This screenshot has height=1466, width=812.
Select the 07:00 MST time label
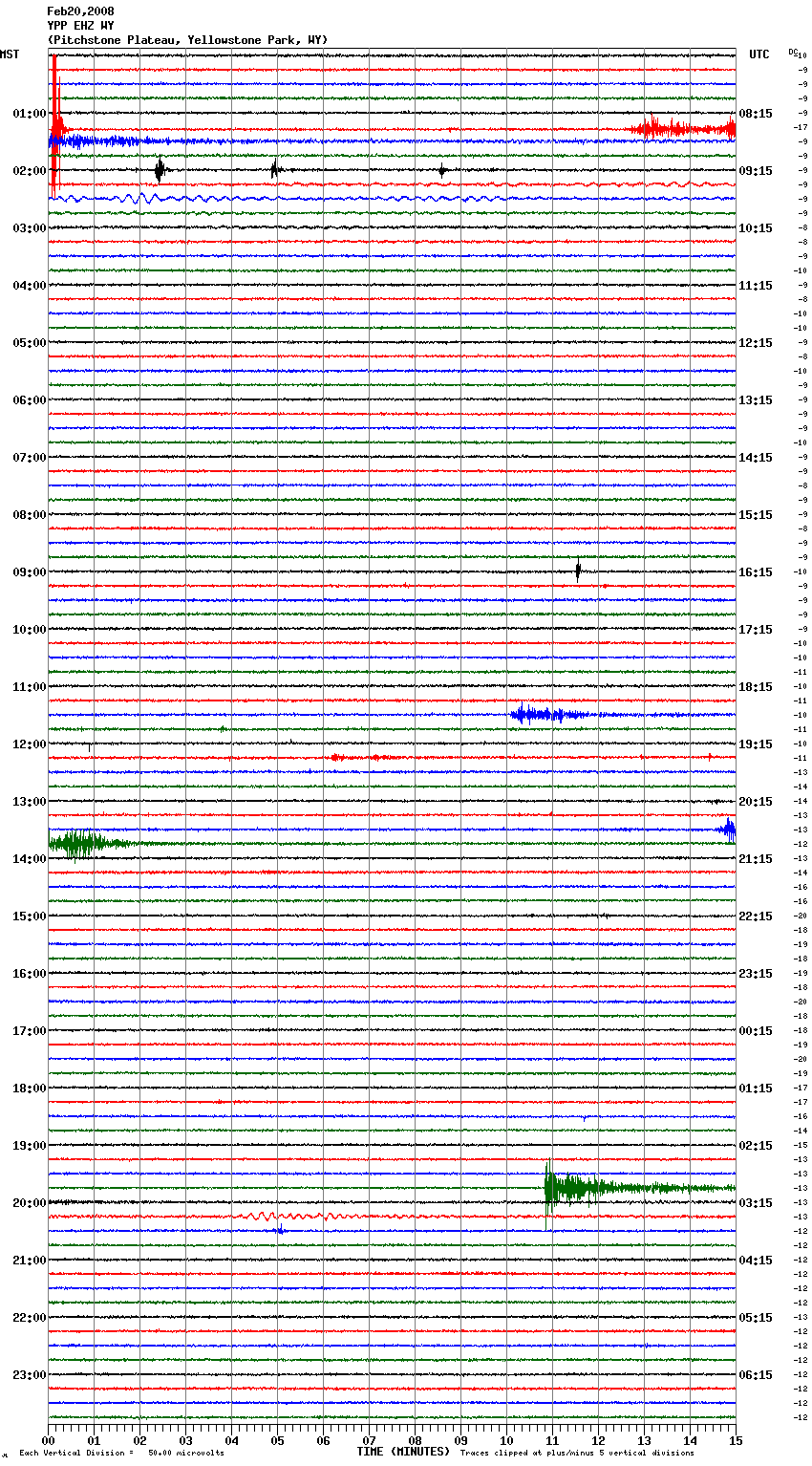click(x=30, y=458)
